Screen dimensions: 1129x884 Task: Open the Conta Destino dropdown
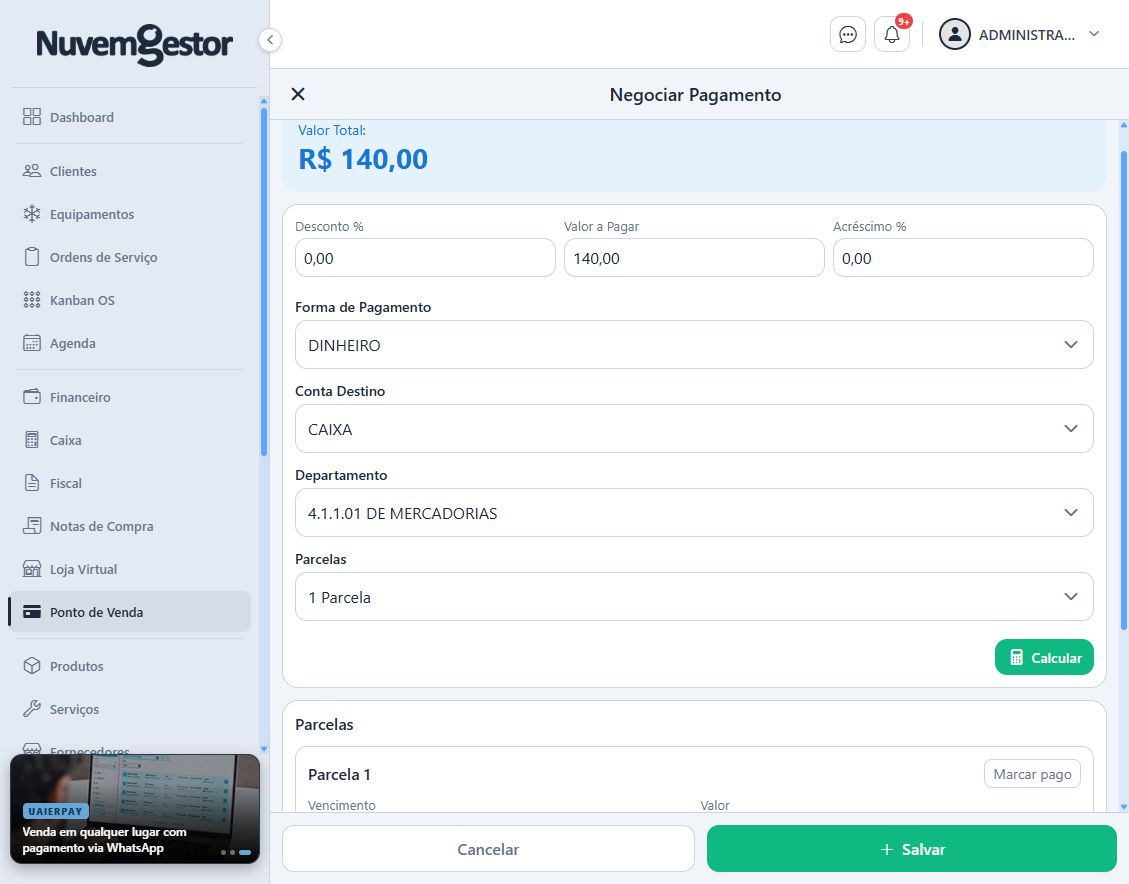point(694,429)
